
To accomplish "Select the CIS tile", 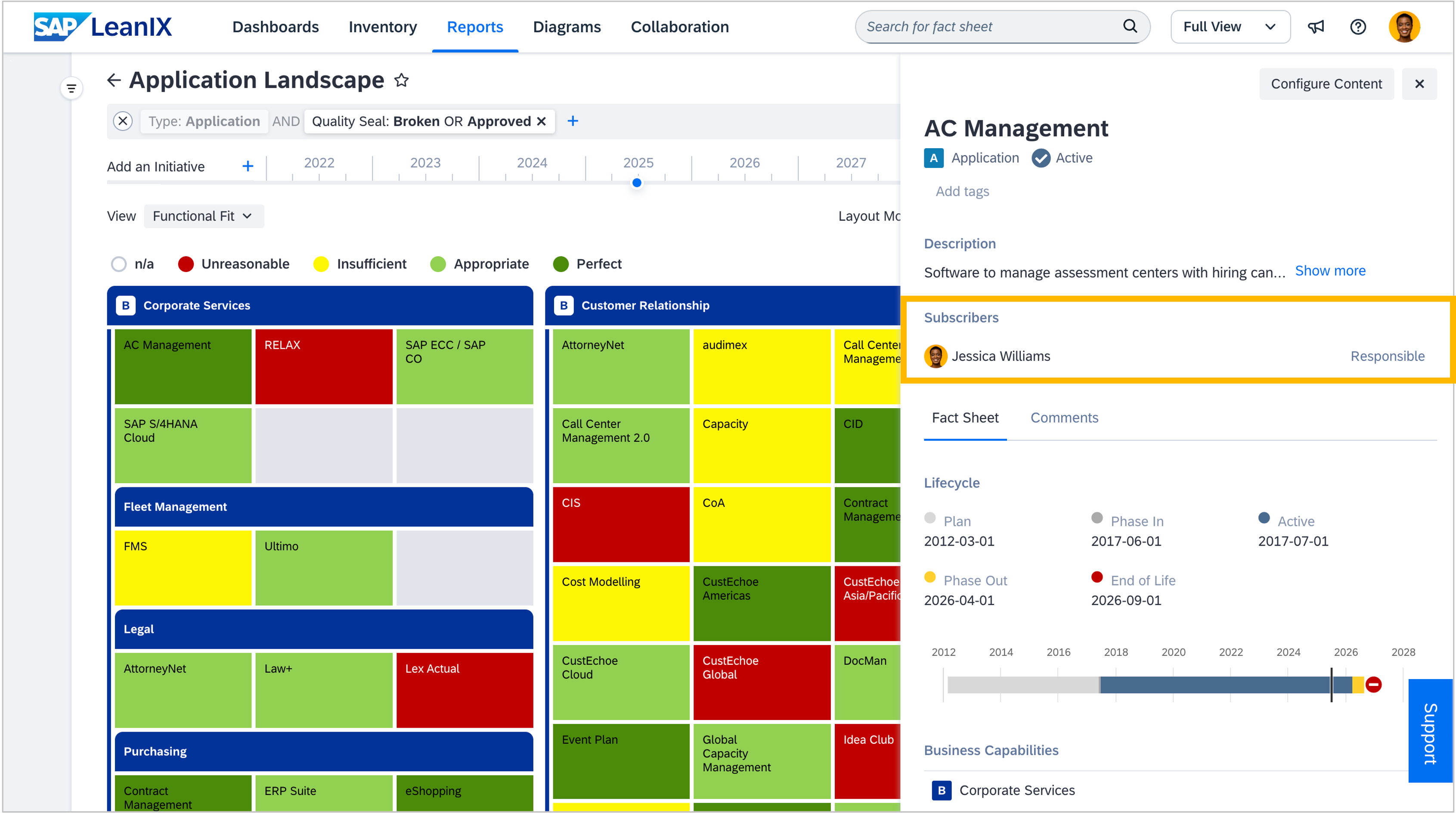I will coord(621,524).
